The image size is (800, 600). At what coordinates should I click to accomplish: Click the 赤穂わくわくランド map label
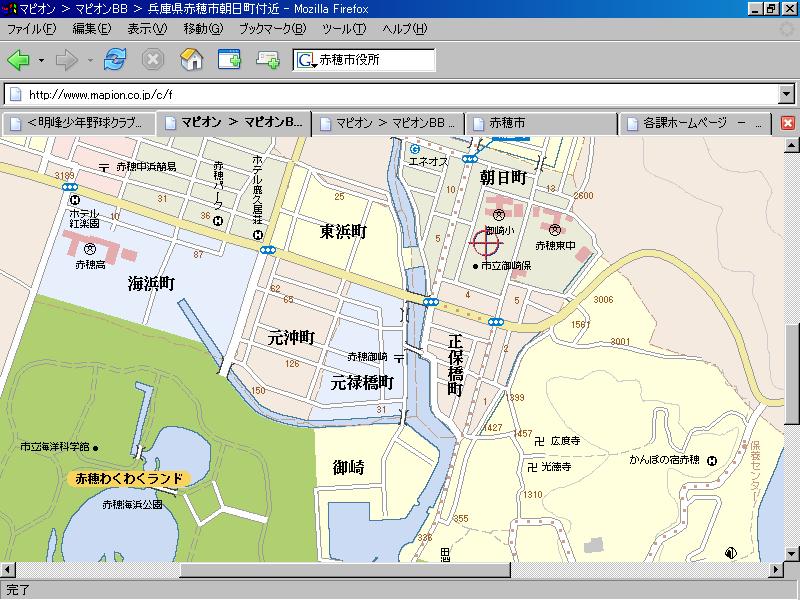point(129,479)
